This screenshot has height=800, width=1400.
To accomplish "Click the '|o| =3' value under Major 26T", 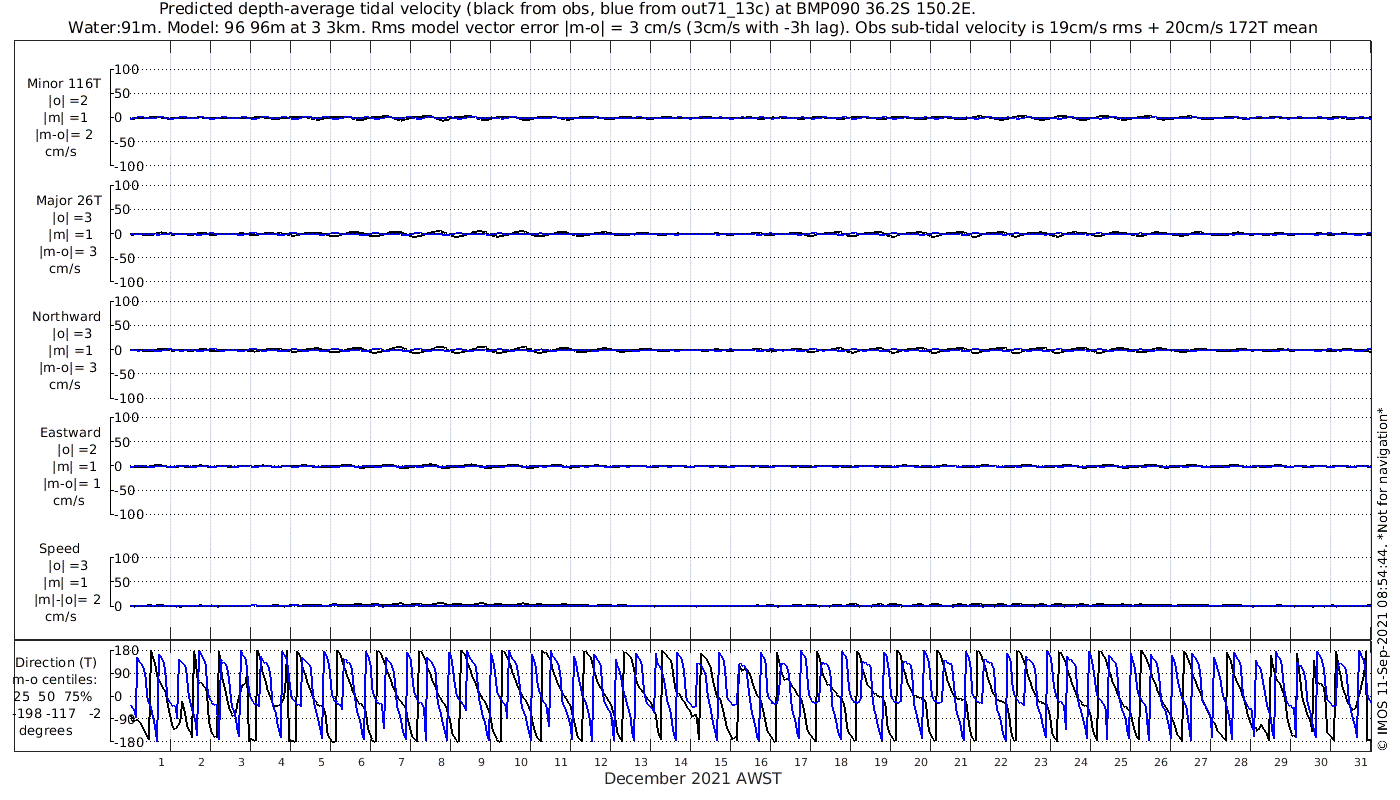I will pyautogui.click(x=70, y=217).
